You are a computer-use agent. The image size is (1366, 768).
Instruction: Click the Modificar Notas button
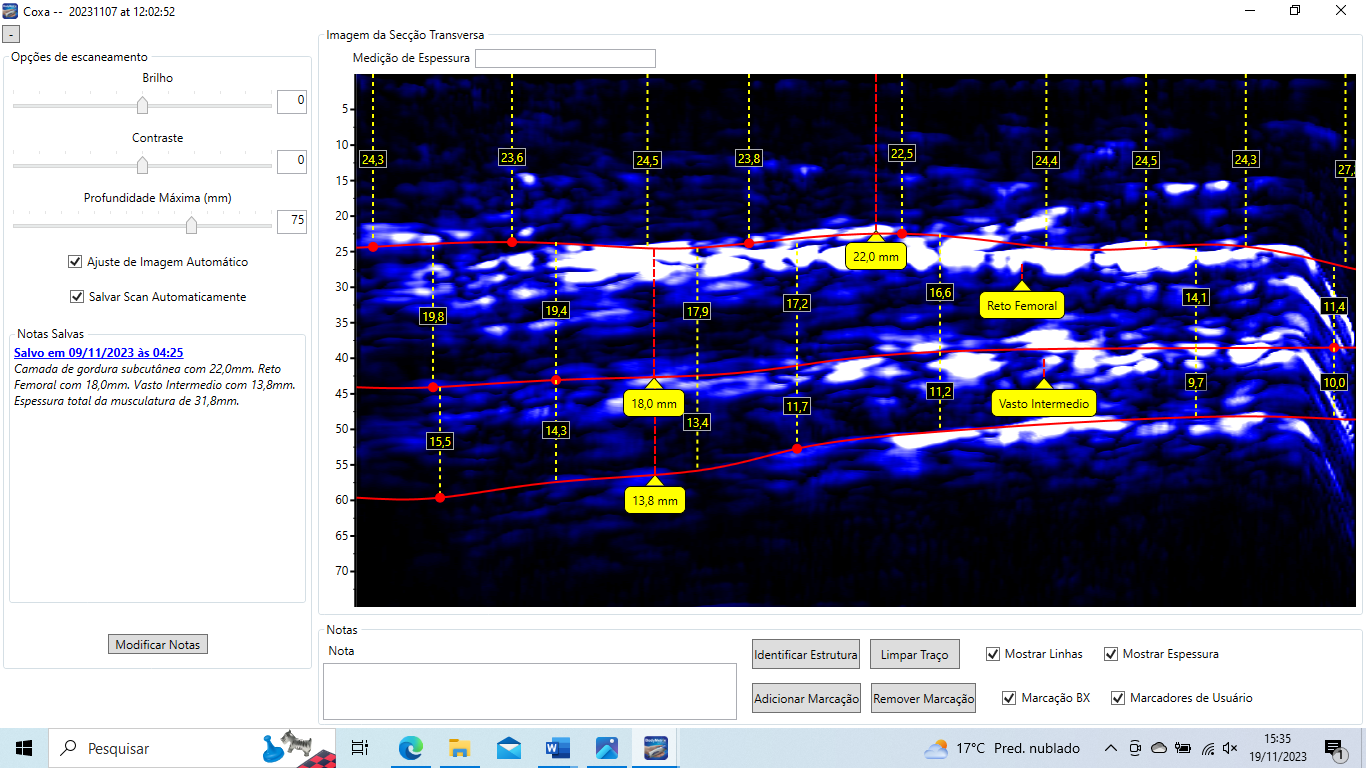(158, 645)
